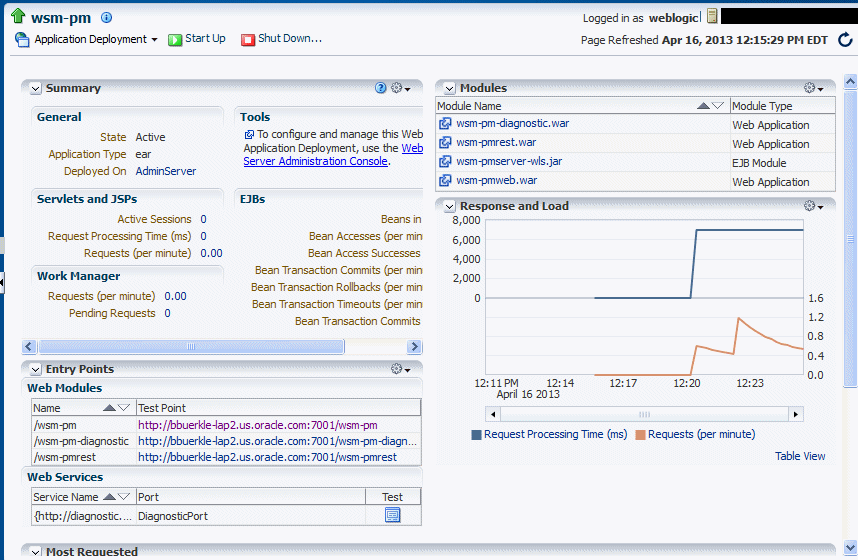Screen dimensions: 858x560
Task: Click the page scroll up arrow
Action: 850,82
